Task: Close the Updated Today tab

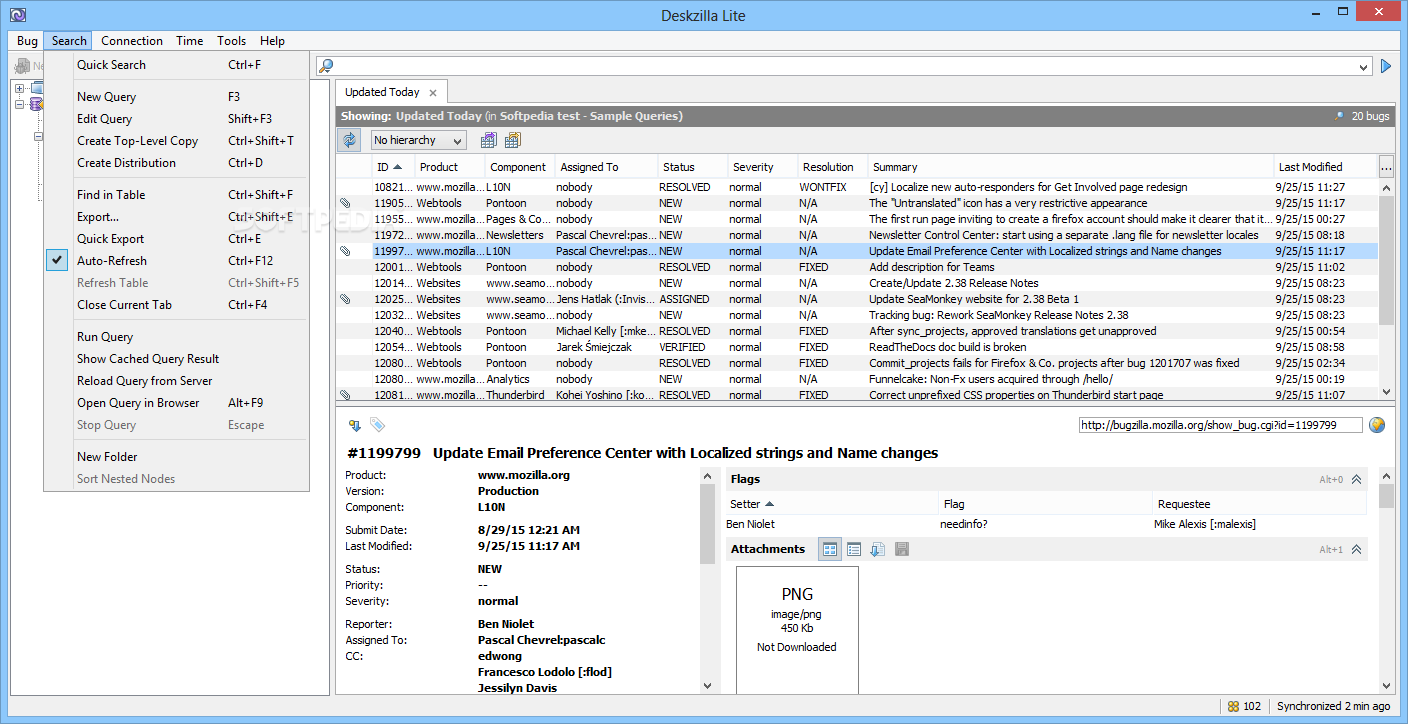Action: point(433,93)
